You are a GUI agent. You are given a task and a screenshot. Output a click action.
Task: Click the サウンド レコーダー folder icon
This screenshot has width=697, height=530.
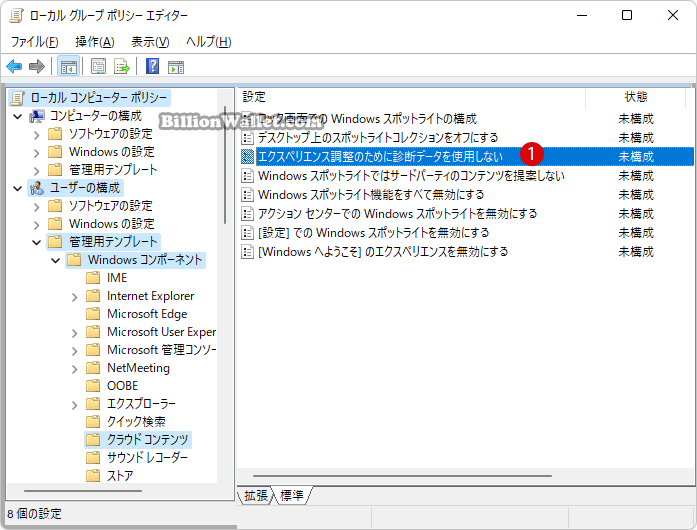pyautogui.click(x=93, y=457)
